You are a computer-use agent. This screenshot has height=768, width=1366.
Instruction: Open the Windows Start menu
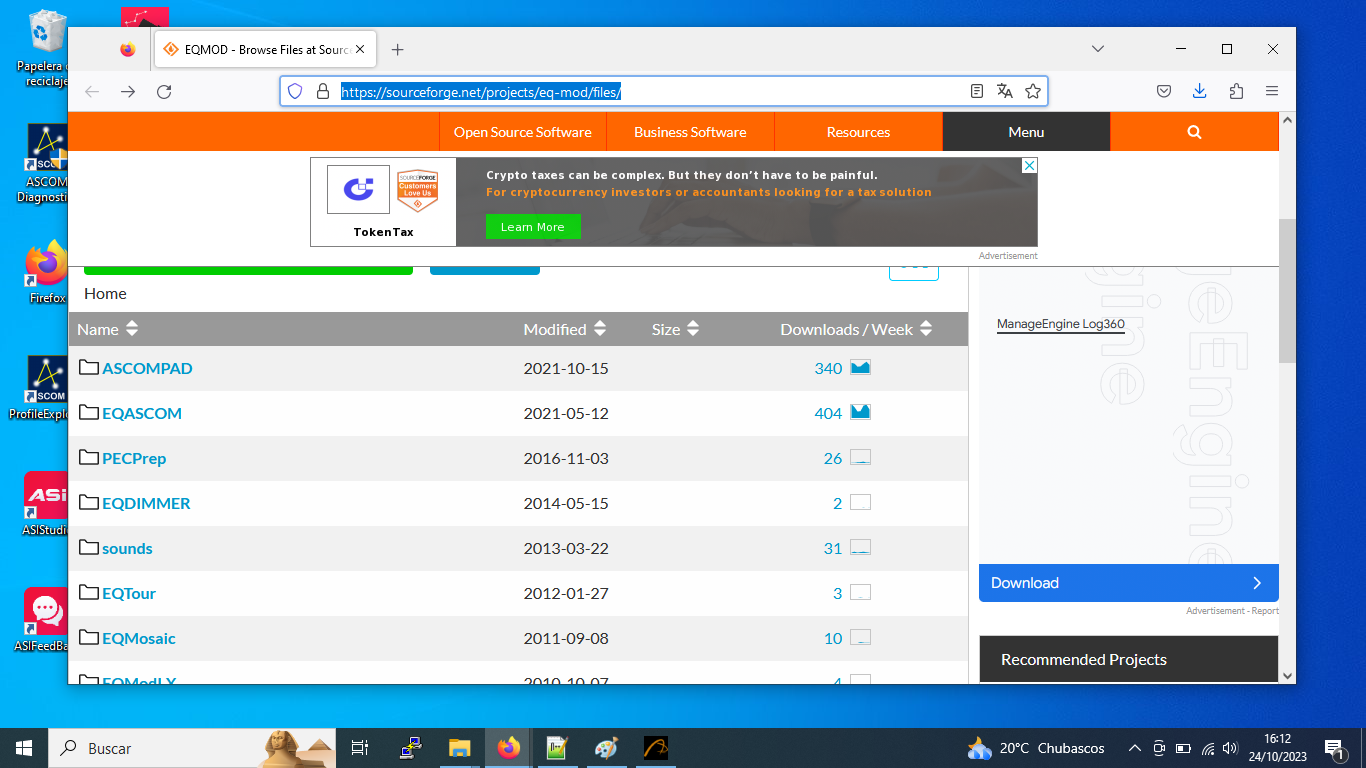click(24, 748)
